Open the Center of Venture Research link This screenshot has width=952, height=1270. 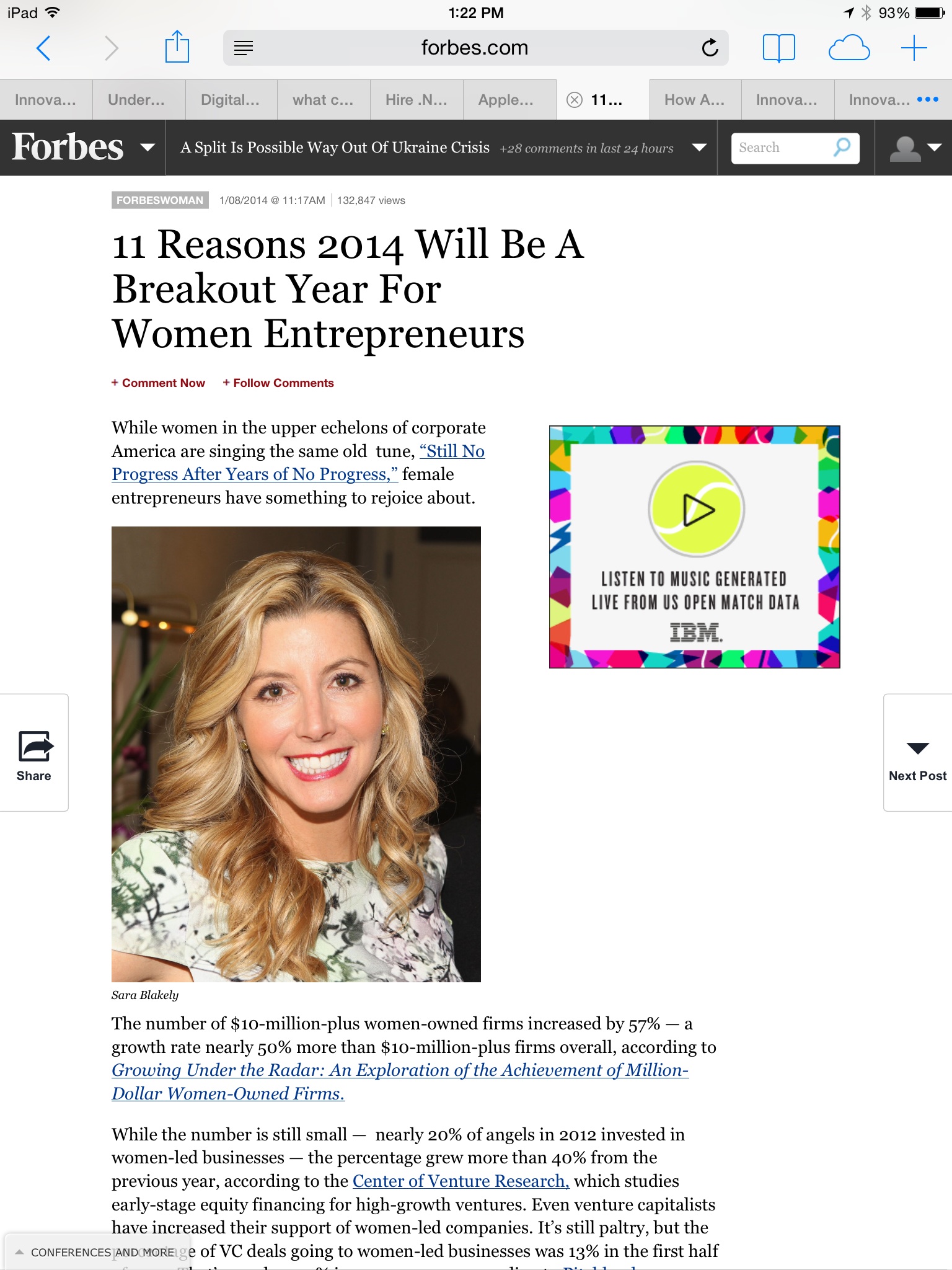[461, 1181]
